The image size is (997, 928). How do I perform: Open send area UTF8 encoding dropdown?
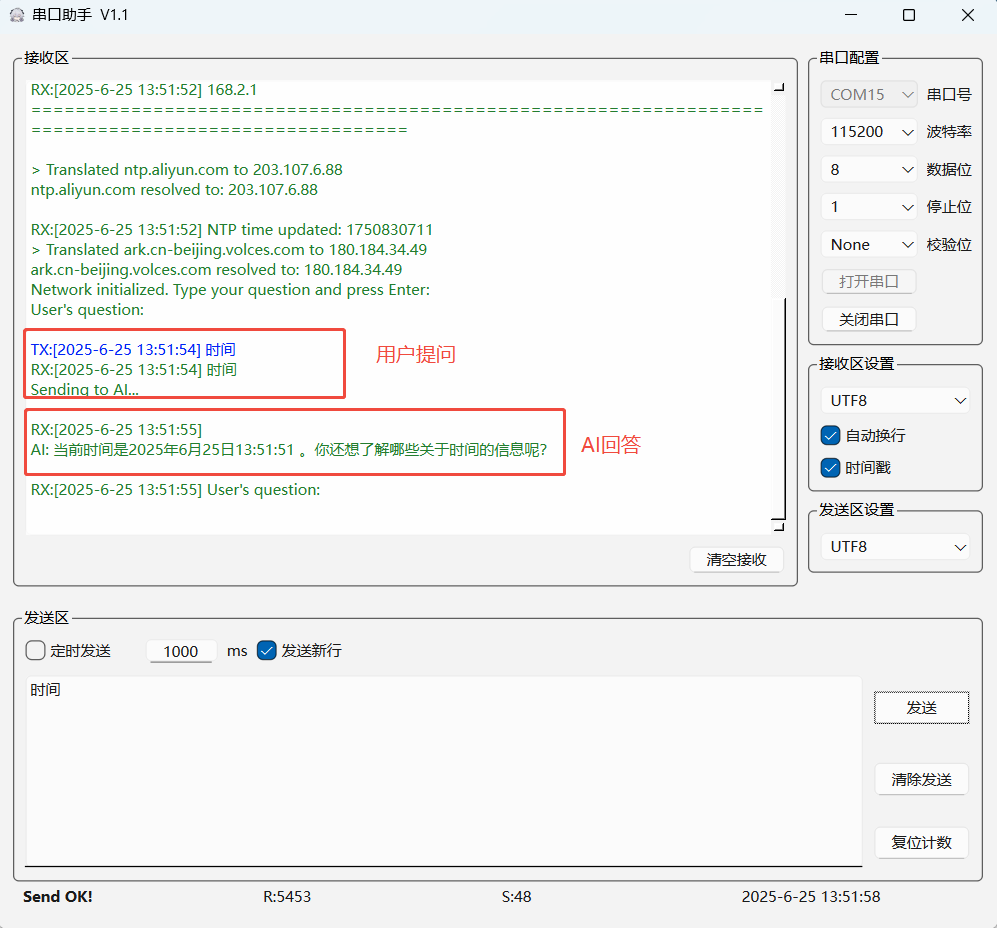(x=895, y=547)
